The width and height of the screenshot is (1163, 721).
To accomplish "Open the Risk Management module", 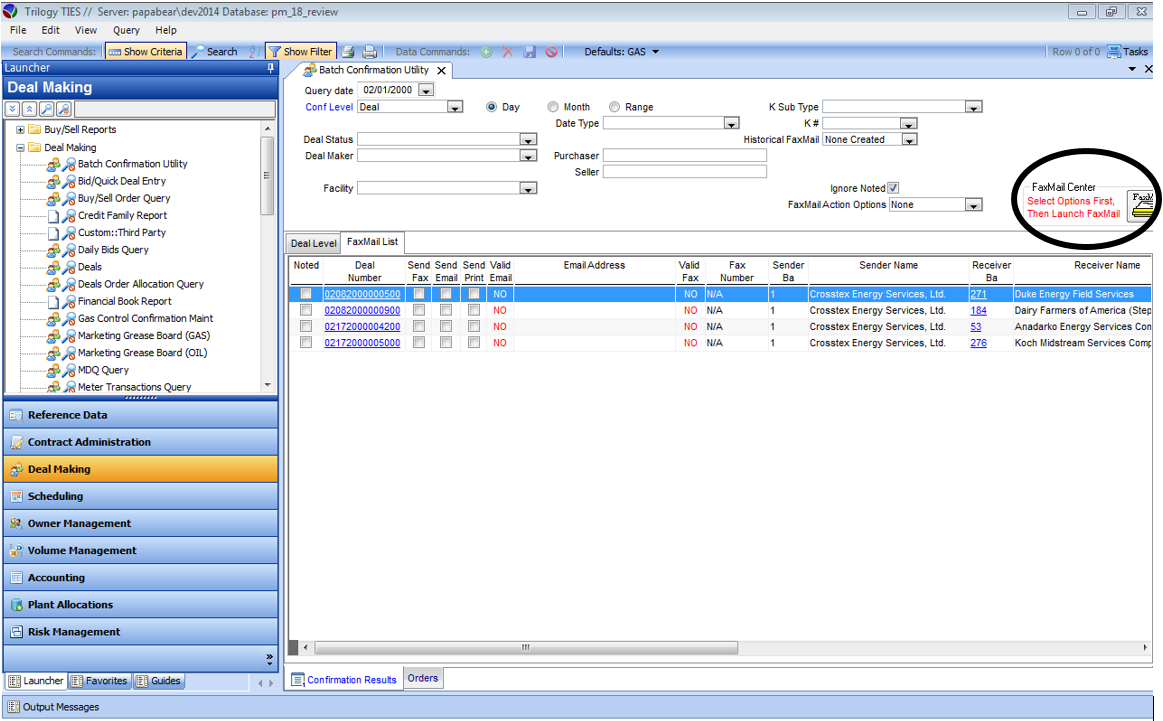I will click(73, 632).
